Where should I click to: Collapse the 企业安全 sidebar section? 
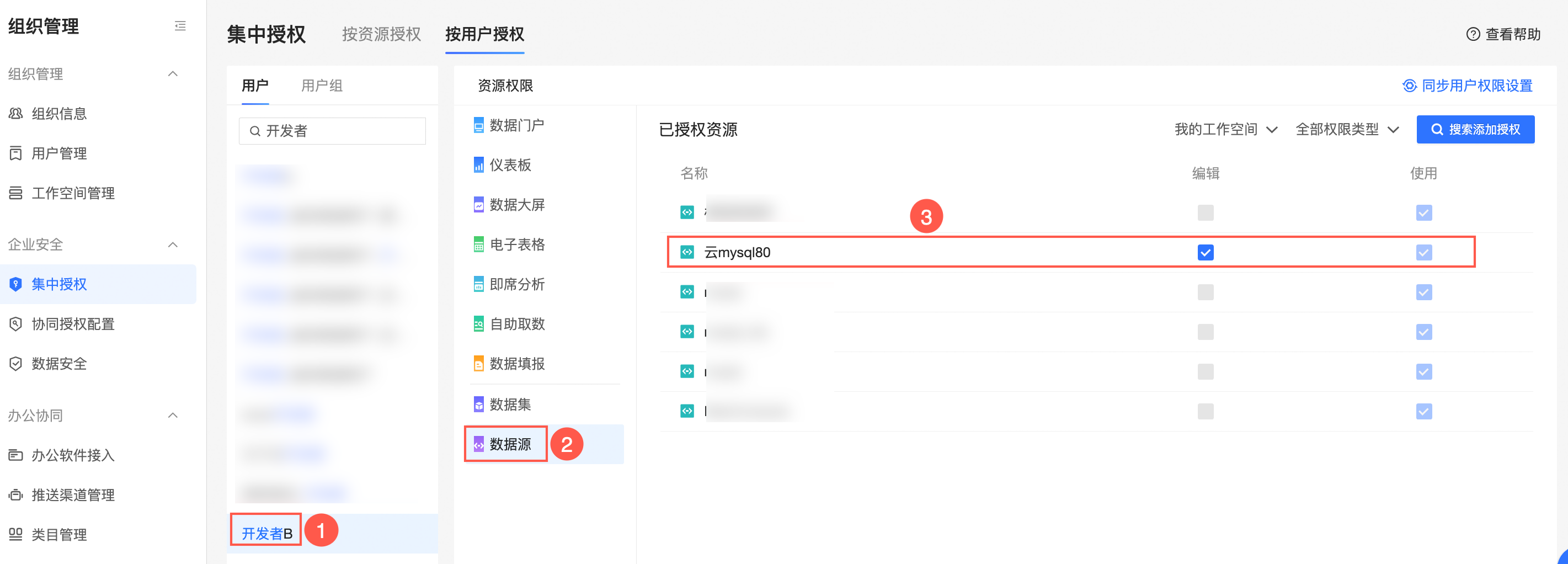pos(173,244)
